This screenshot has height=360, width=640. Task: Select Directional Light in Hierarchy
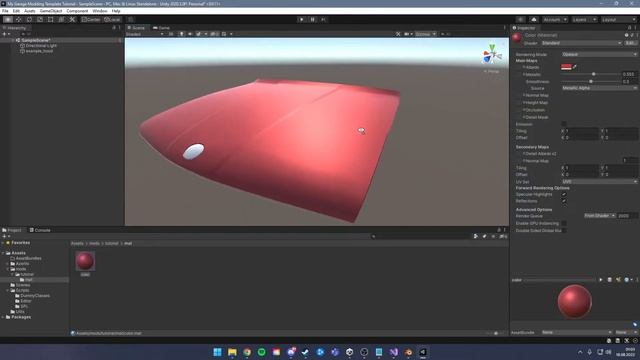point(41,46)
